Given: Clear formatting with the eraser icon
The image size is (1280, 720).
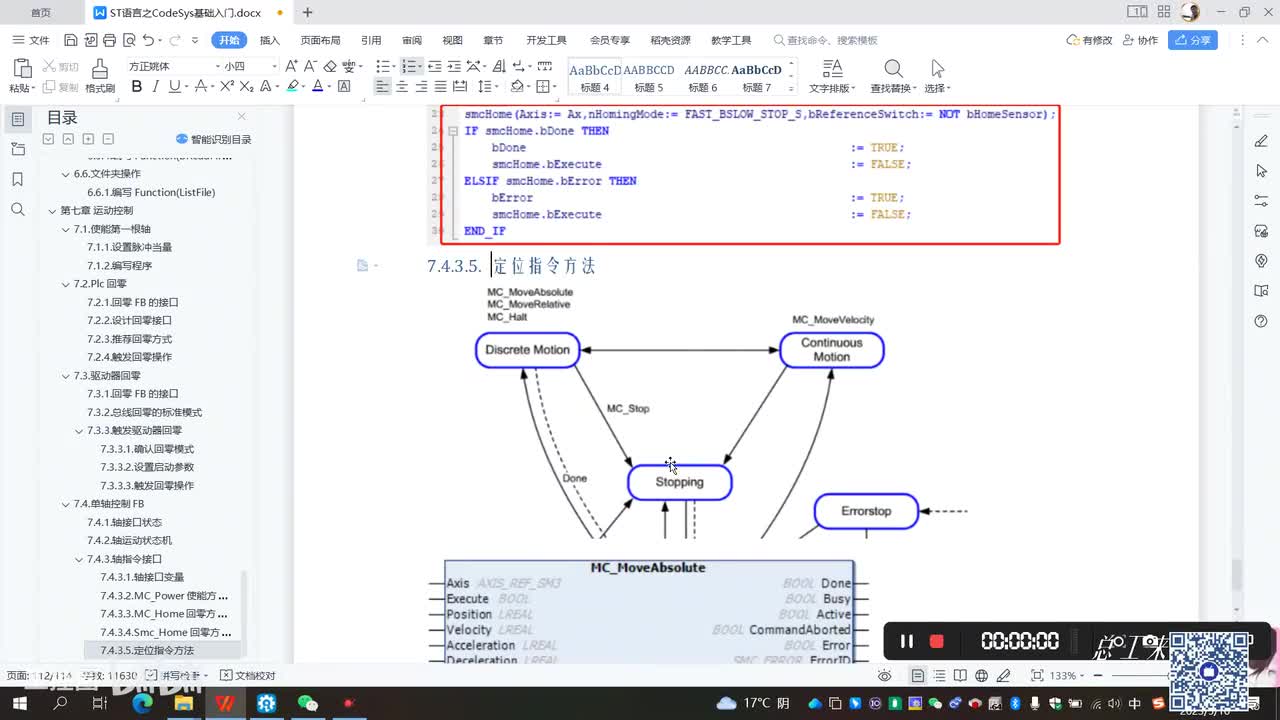Looking at the screenshot, I should click(330, 66).
